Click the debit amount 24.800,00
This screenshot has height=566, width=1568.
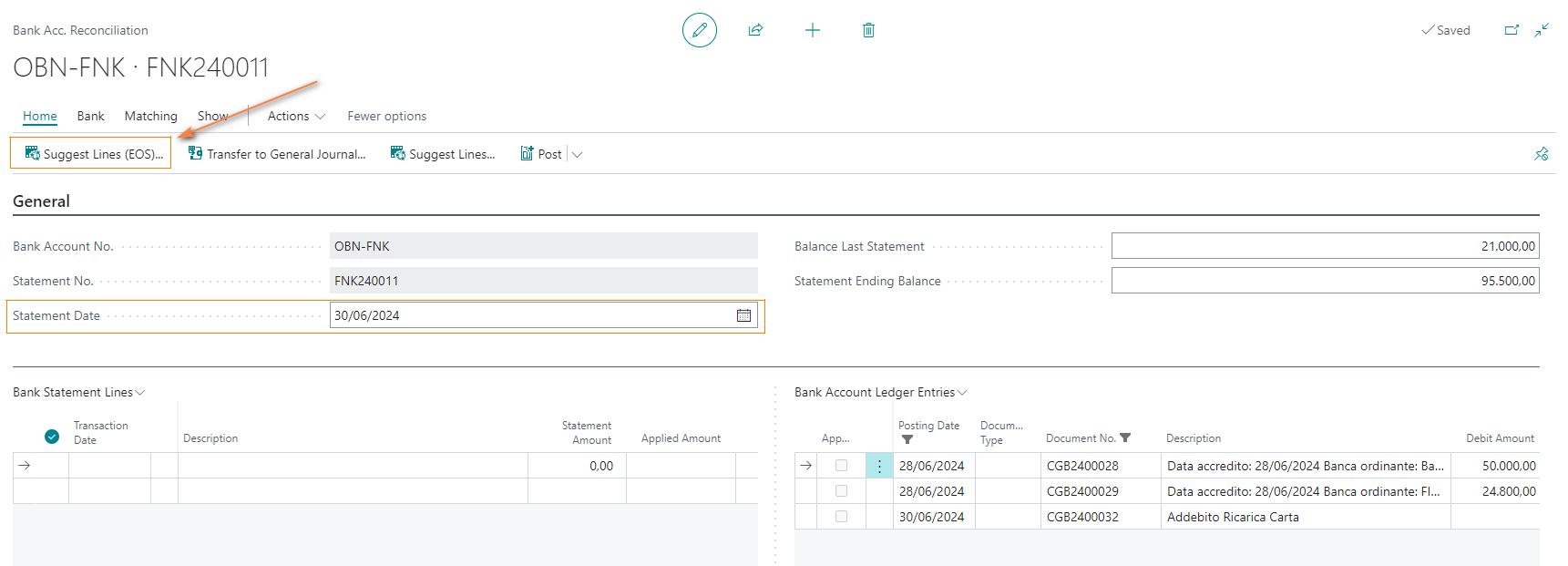click(x=1509, y=491)
